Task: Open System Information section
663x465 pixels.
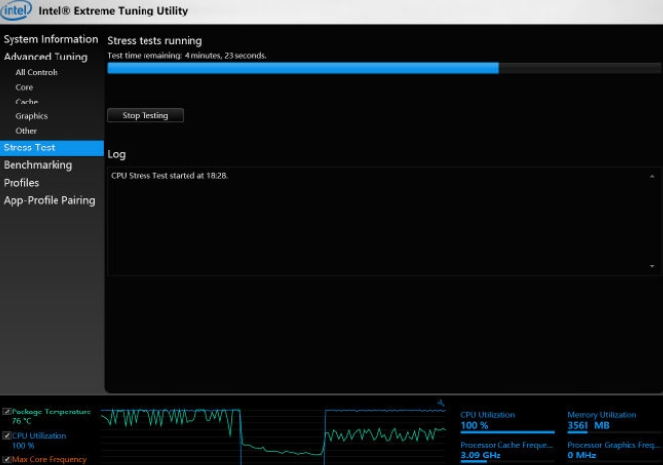Action: (x=51, y=39)
